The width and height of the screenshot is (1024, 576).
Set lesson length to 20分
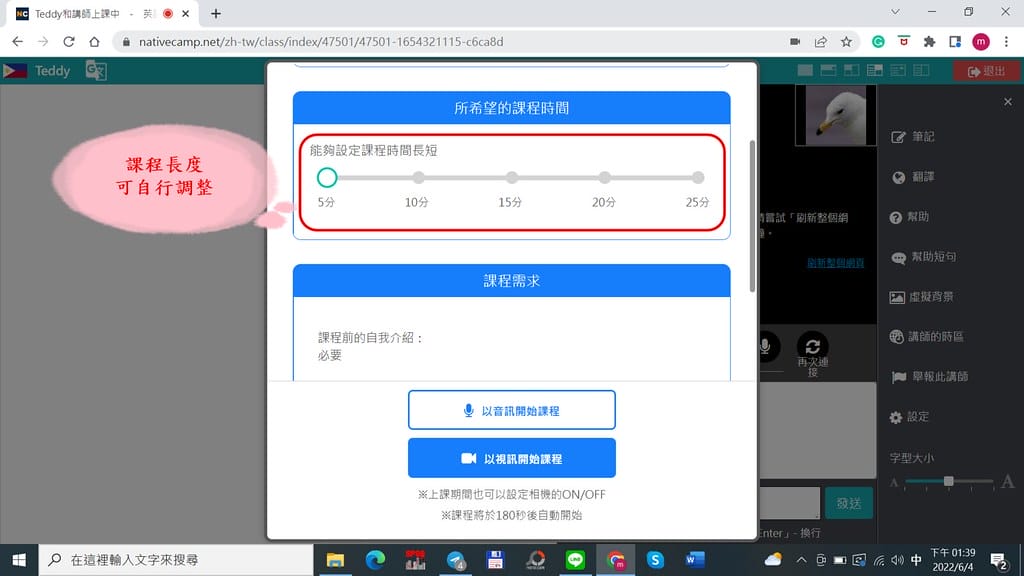point(605,177)
